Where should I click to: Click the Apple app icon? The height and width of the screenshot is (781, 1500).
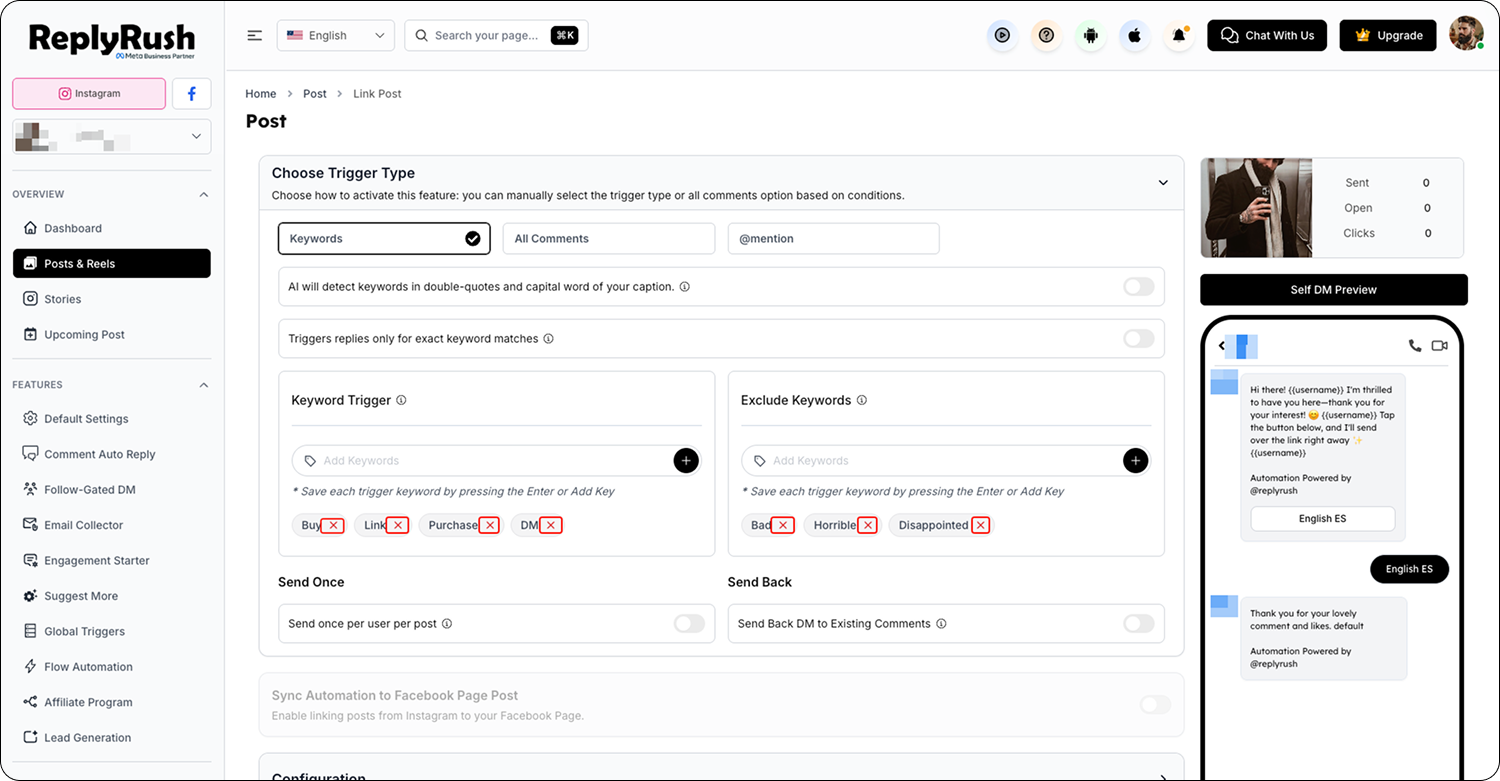click(1135, 36)
